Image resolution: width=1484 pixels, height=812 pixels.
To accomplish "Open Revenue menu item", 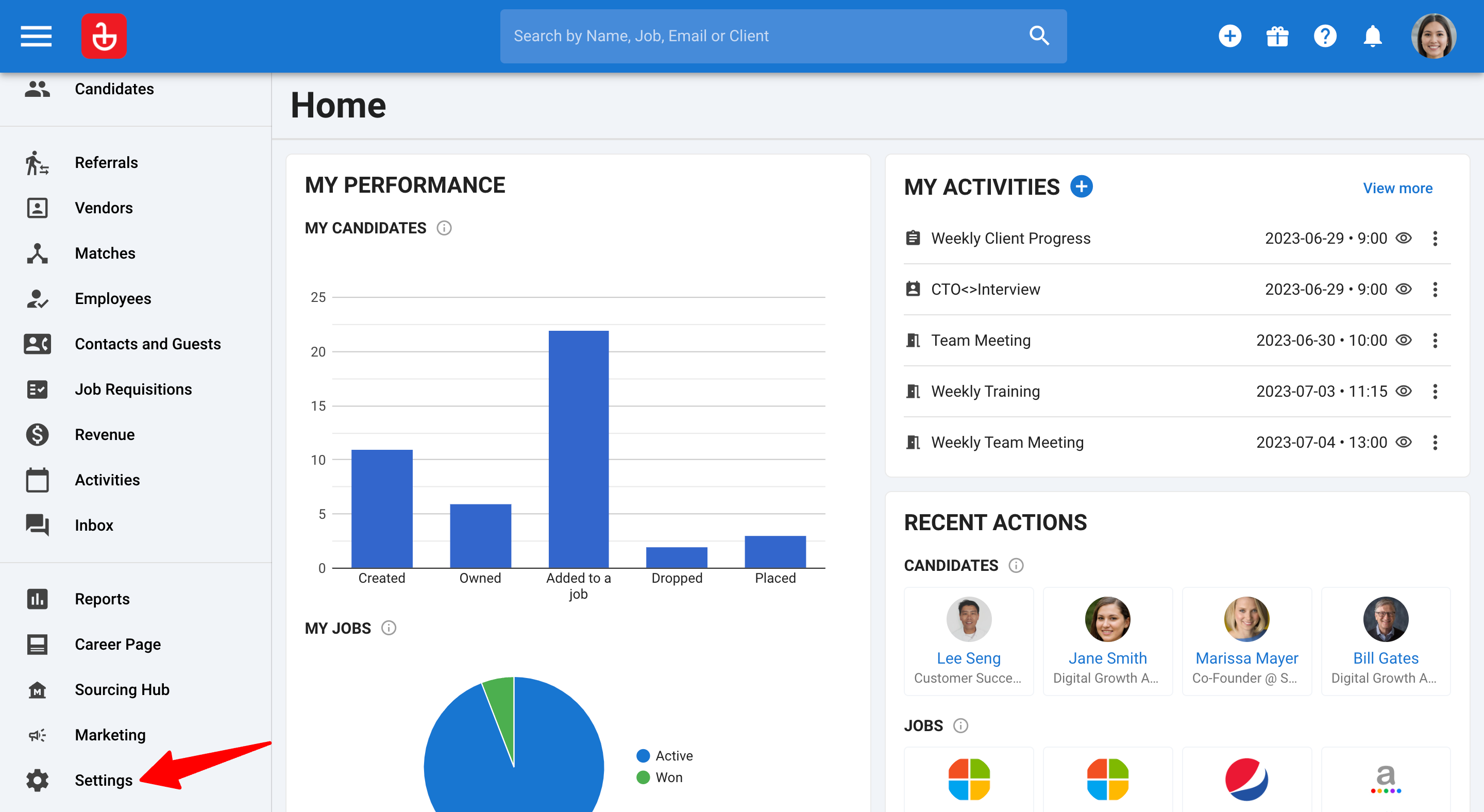I will pos(105,435).
